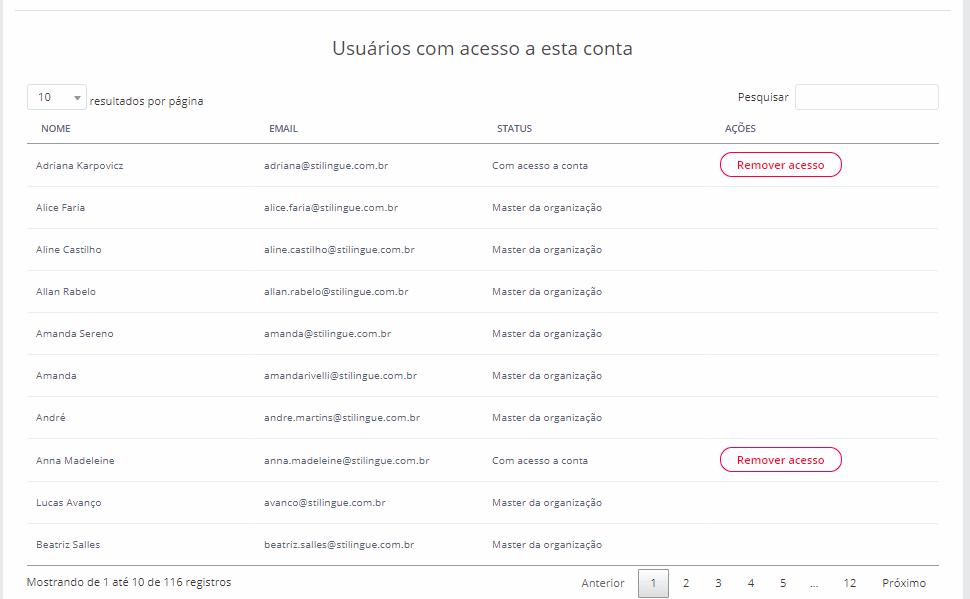This screenshot has width=970, height=599.
Task: Sort the table by STATUS column
Action: (x=514, y=129)
